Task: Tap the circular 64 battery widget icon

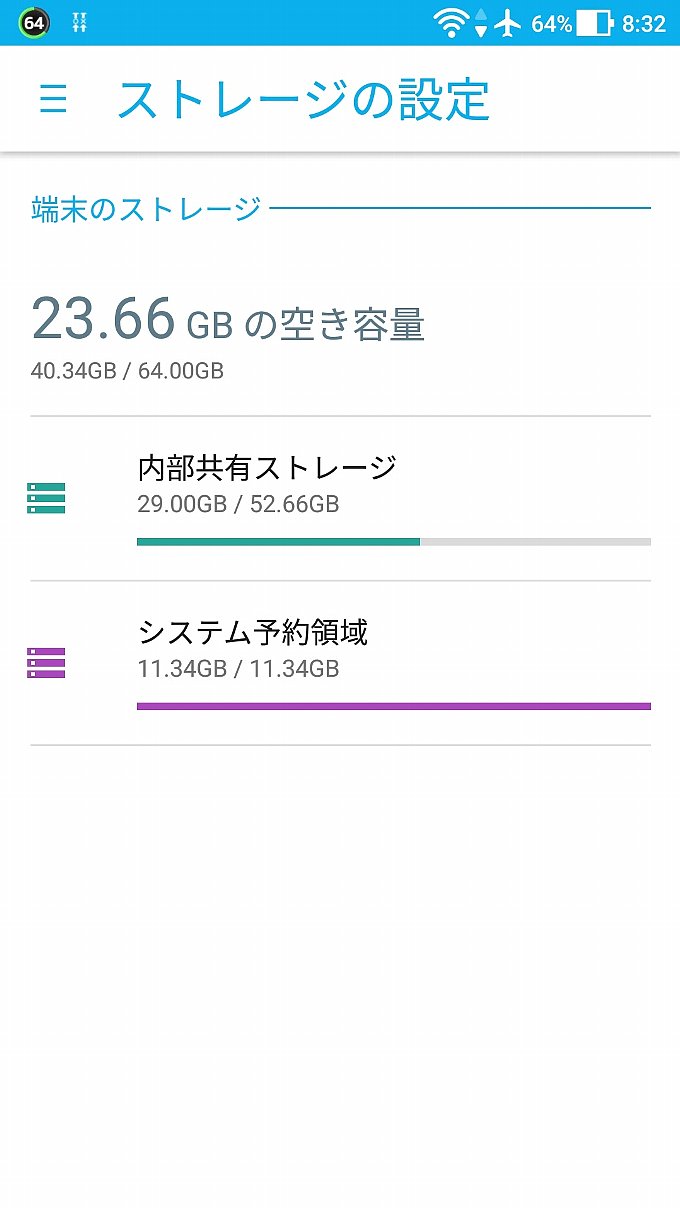Action: point(33,22)
